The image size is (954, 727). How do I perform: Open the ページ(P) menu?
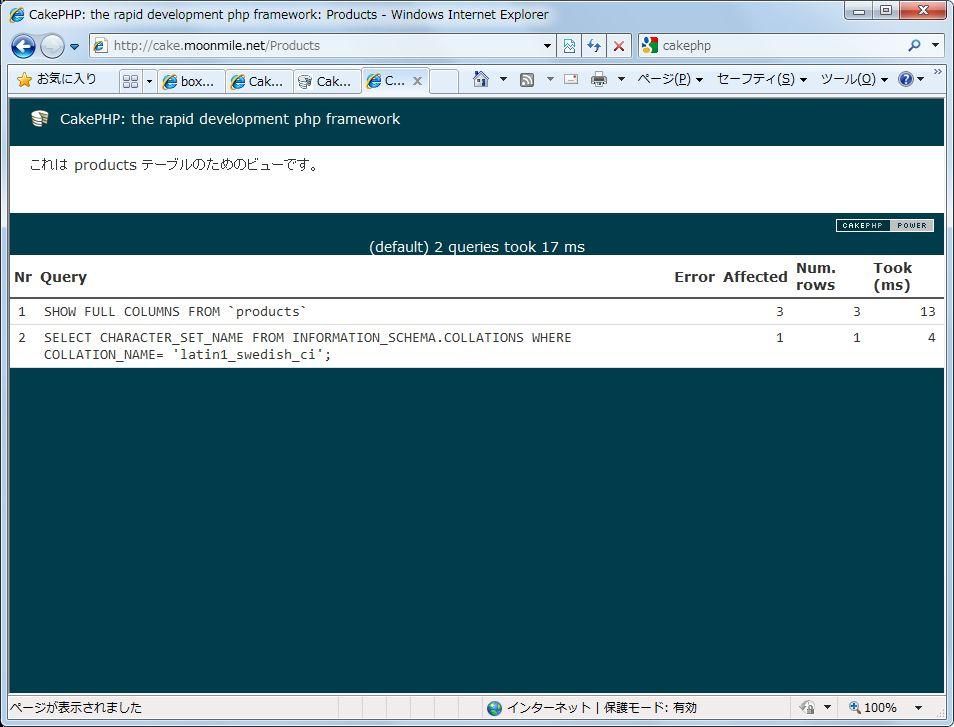[x=669, y=80]
